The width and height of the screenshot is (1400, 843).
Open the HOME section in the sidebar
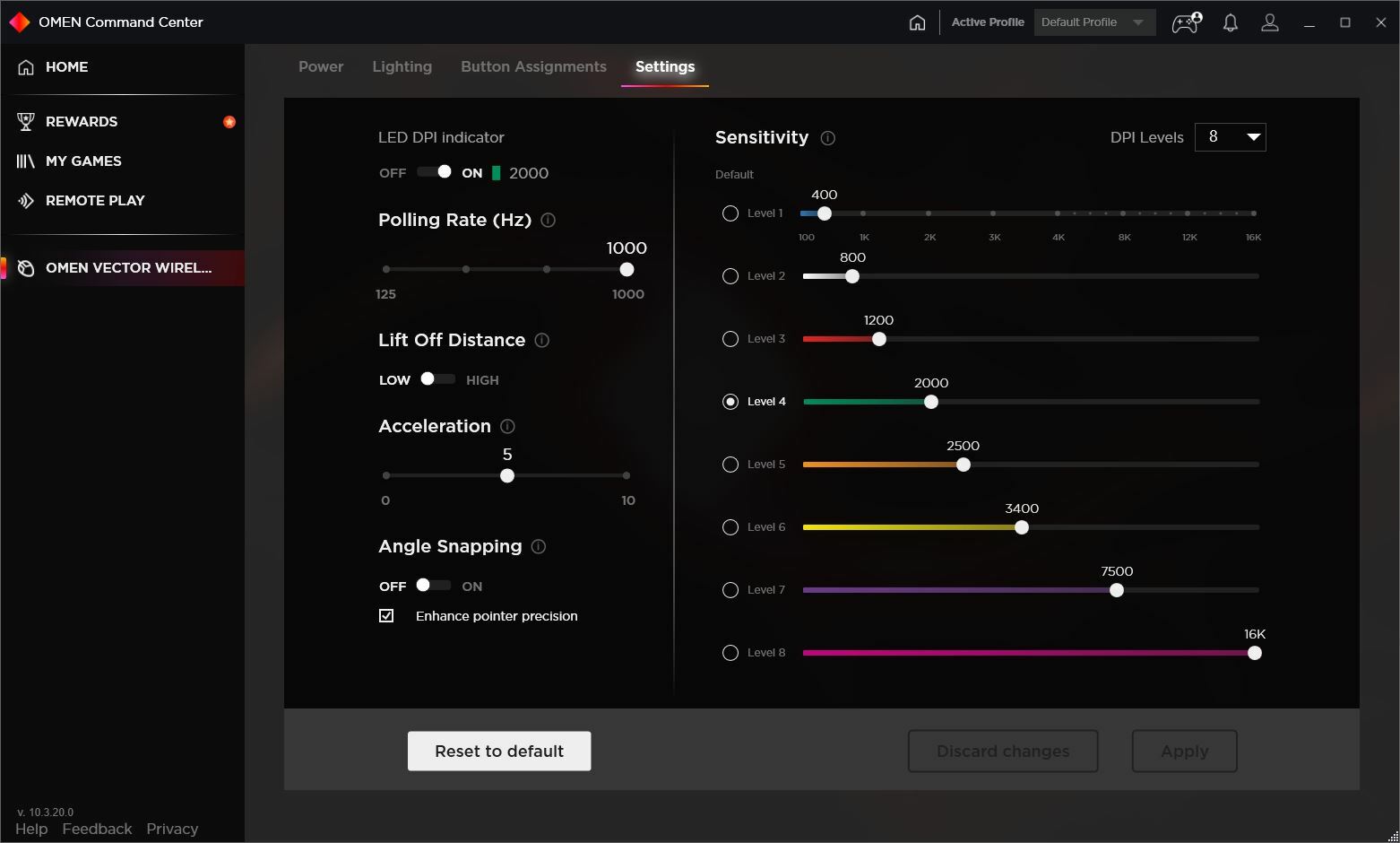tap(67, 66)
